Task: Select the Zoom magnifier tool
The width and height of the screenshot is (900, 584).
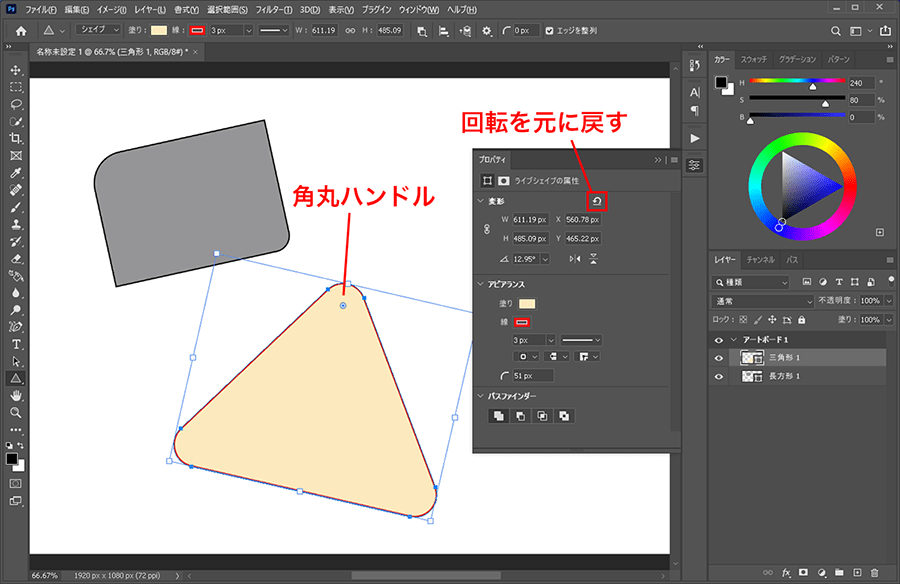Action: click(x=16, y=412)
